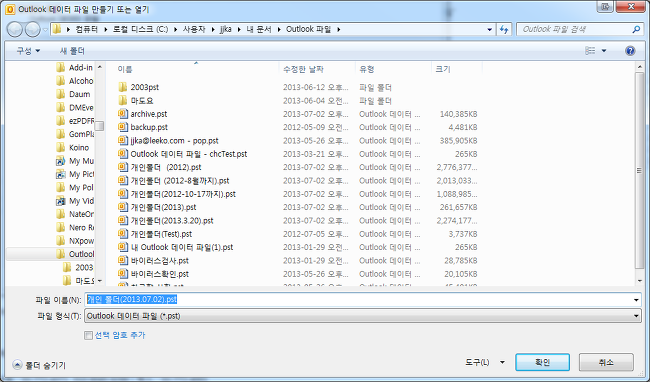Click icon of 바이러스검사.pst
Image resolution: width=650 pixels, height=382 pixels.
[123, 260]
